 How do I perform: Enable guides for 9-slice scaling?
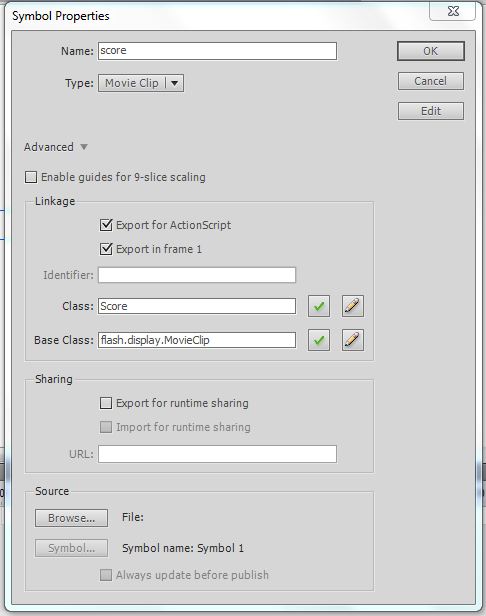click(x=31, y=177)
